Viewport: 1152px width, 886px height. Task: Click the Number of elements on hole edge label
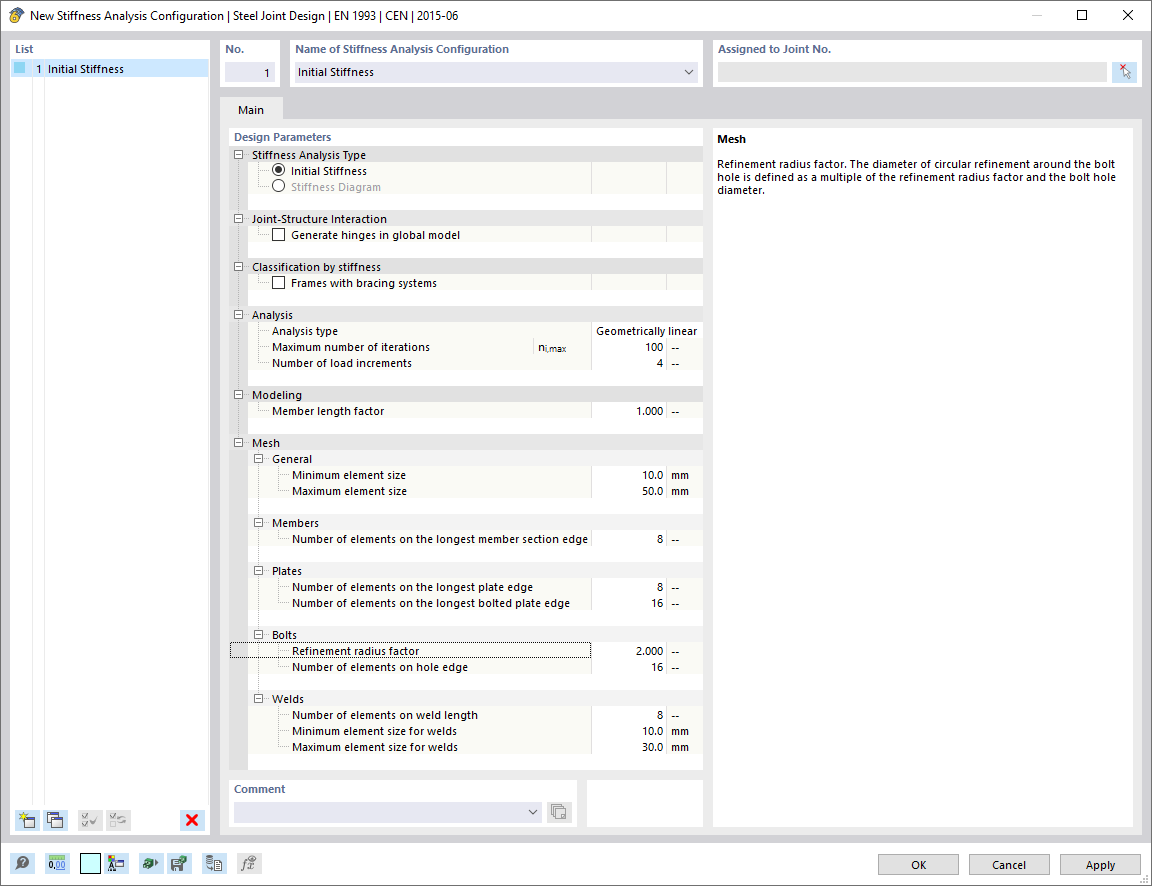380,667
